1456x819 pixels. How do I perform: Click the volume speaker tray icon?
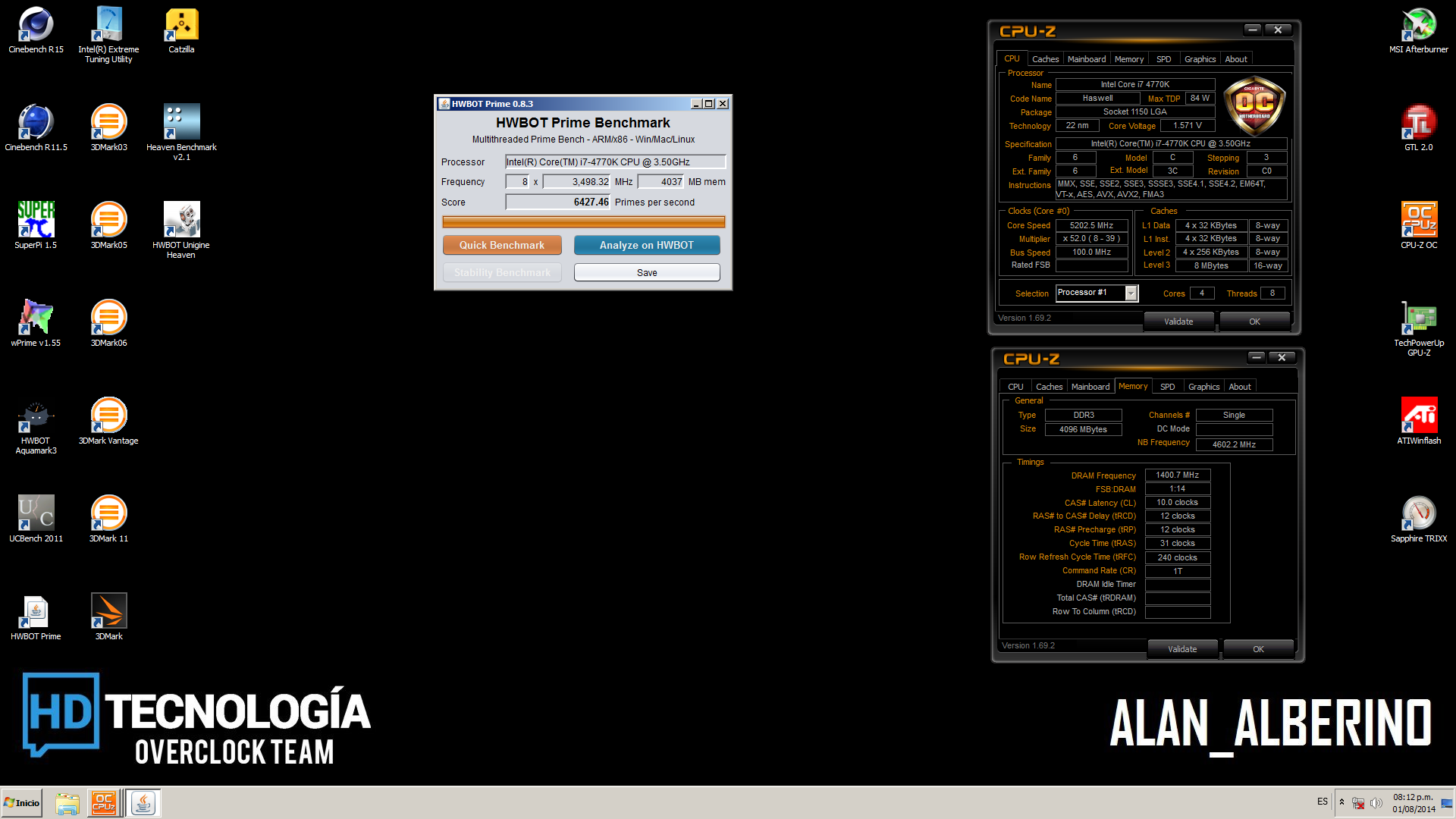(1376, 803)
